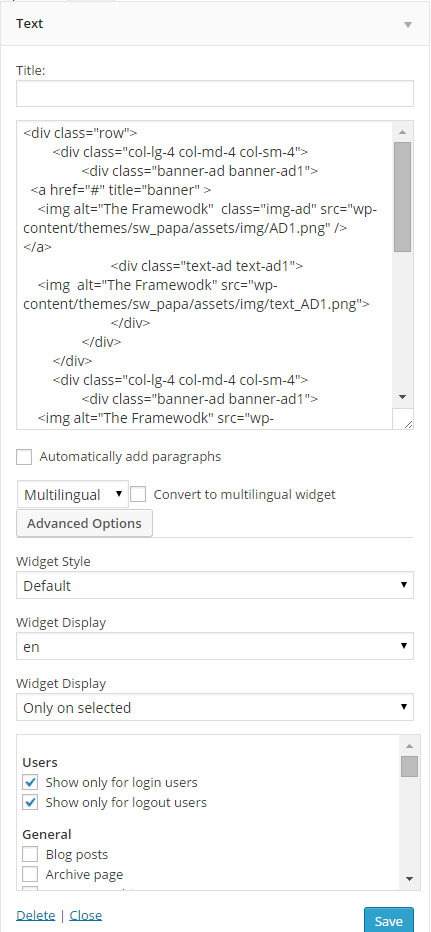431x932 pixels.
Task: Check the Blog posts option
Action: (x=30, y=854)
